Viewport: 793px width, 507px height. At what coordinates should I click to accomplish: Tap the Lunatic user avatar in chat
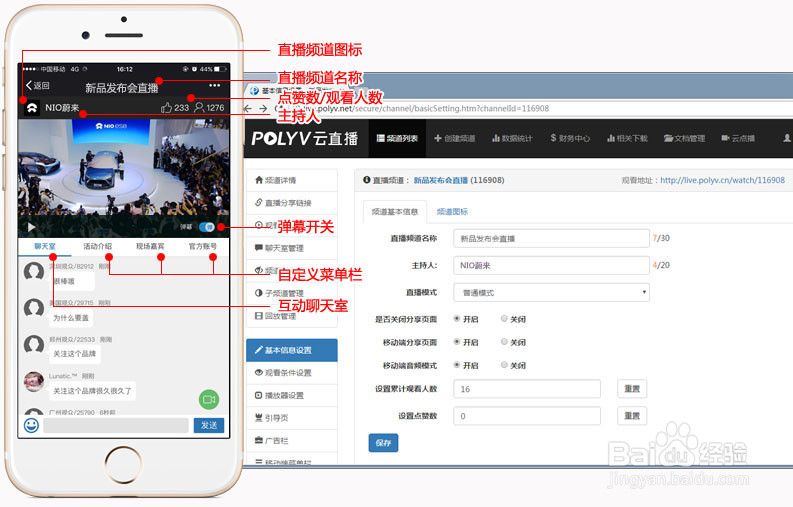(34, 382)
